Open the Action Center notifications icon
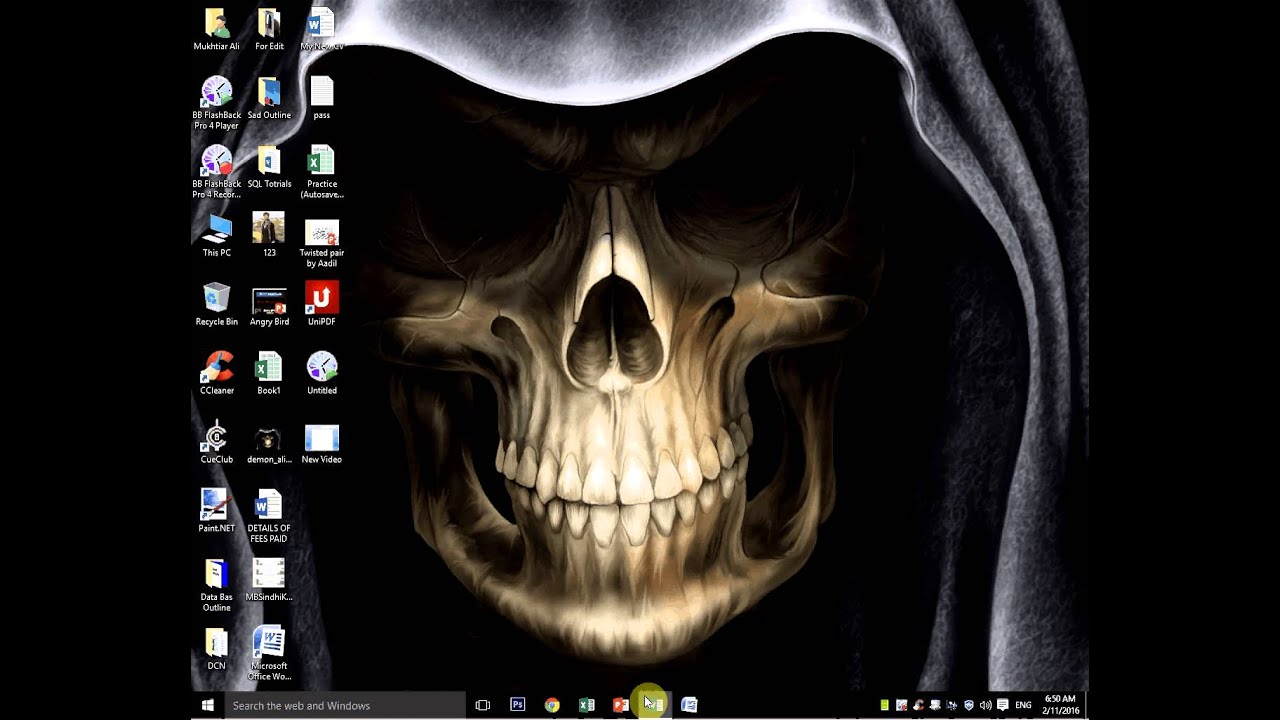This screenshot has width=1280, height=720. [x=1002, y=705]
